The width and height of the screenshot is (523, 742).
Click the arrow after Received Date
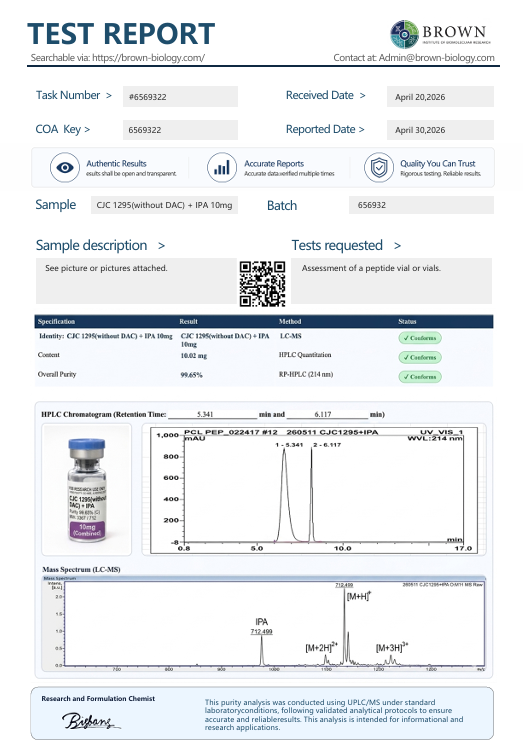pyautogui.click(x=363, y=96)
